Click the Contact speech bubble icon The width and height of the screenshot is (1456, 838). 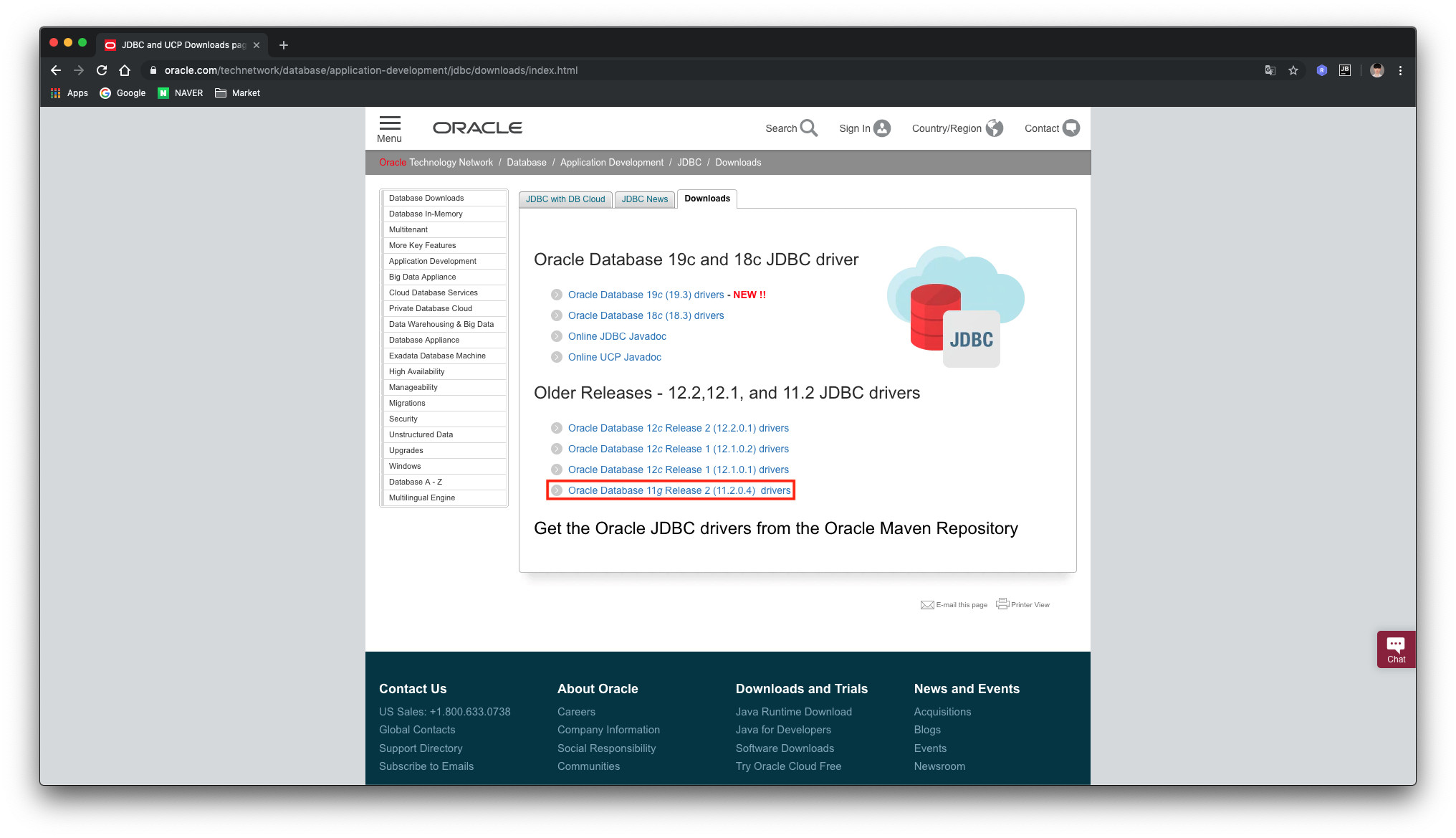pyautogui.click(x=1071, y=128)
